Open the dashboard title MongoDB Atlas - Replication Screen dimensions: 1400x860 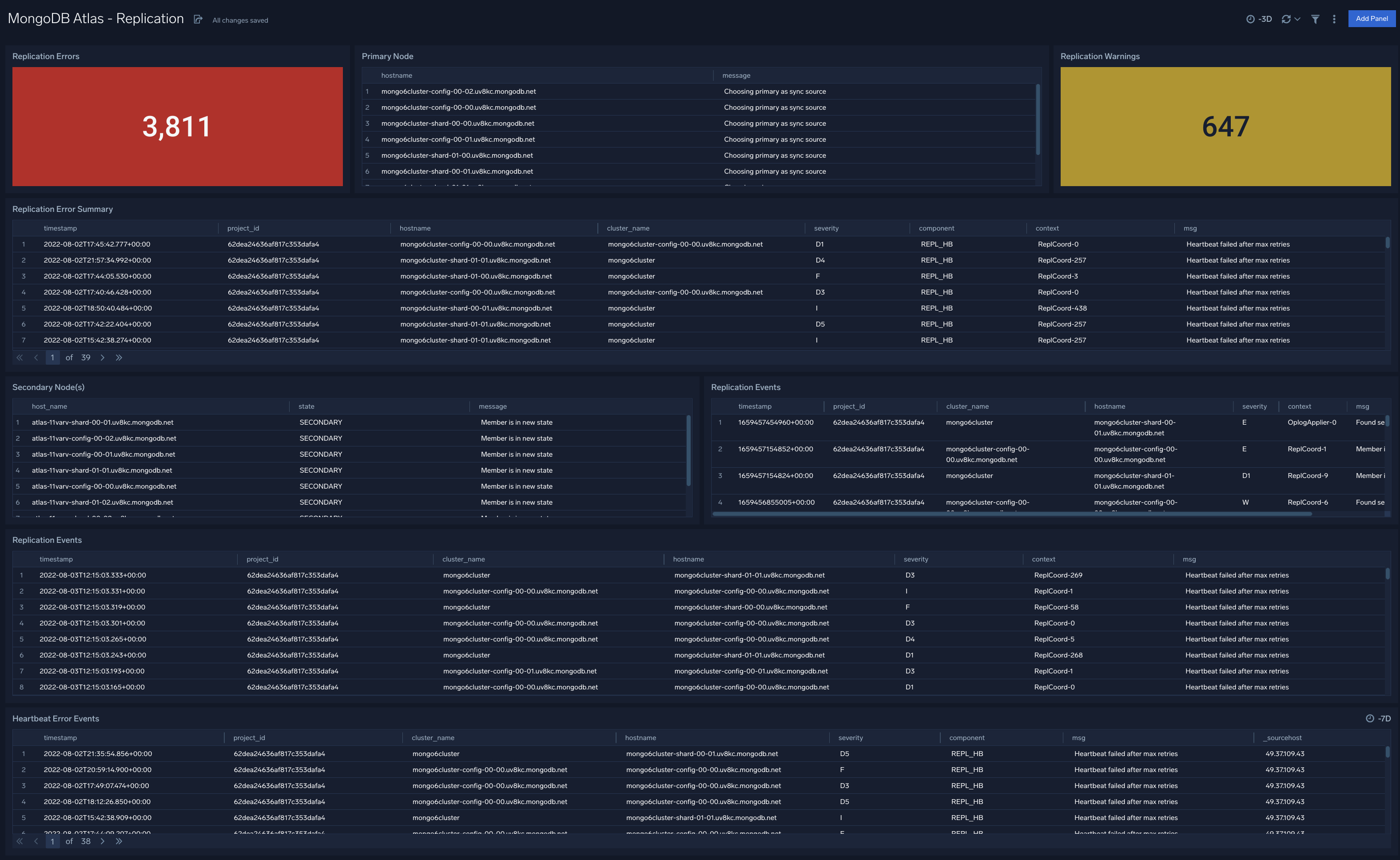[x=95, y=18]
